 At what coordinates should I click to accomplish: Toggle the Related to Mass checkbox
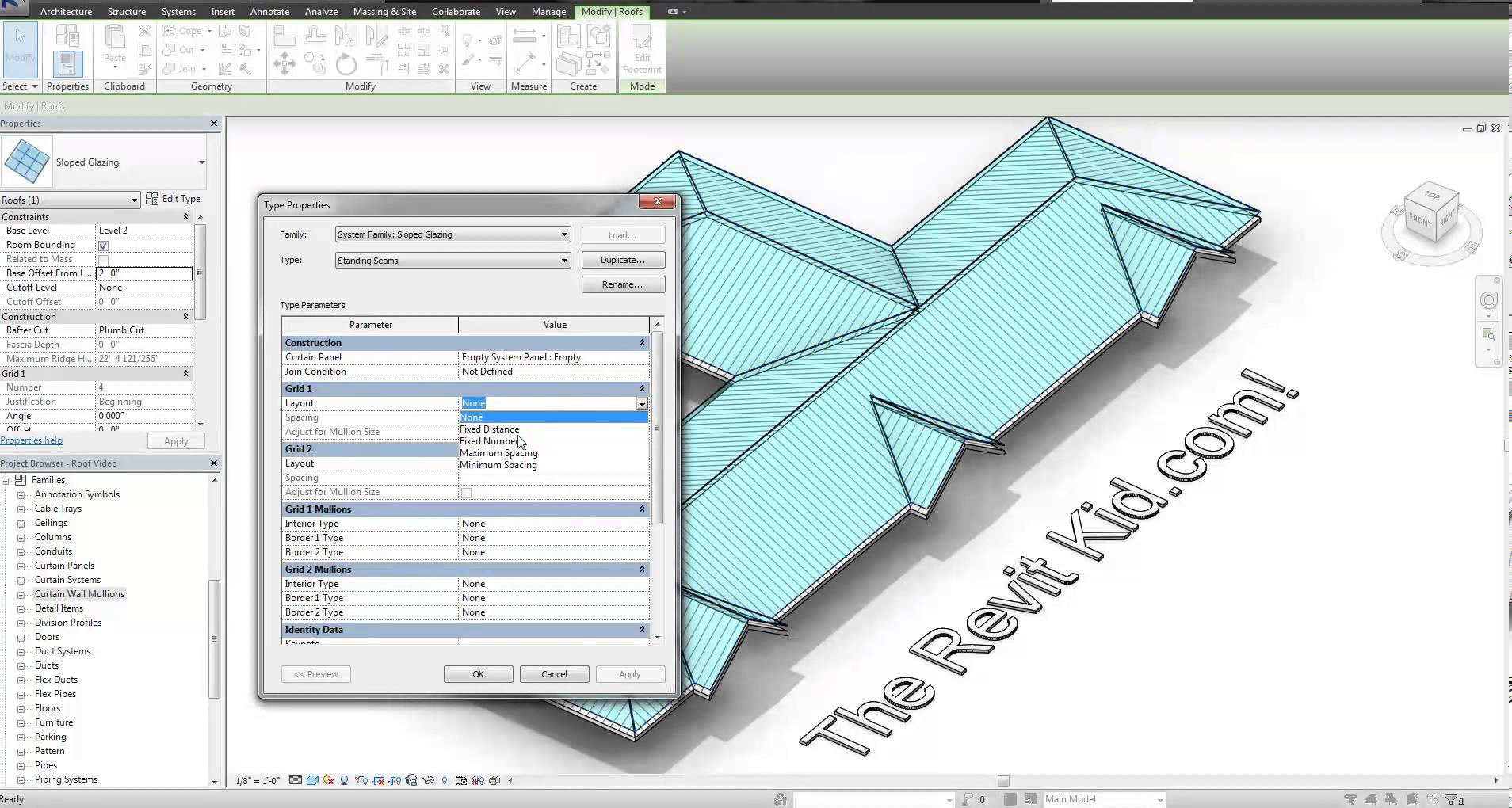tap(103, 260)
